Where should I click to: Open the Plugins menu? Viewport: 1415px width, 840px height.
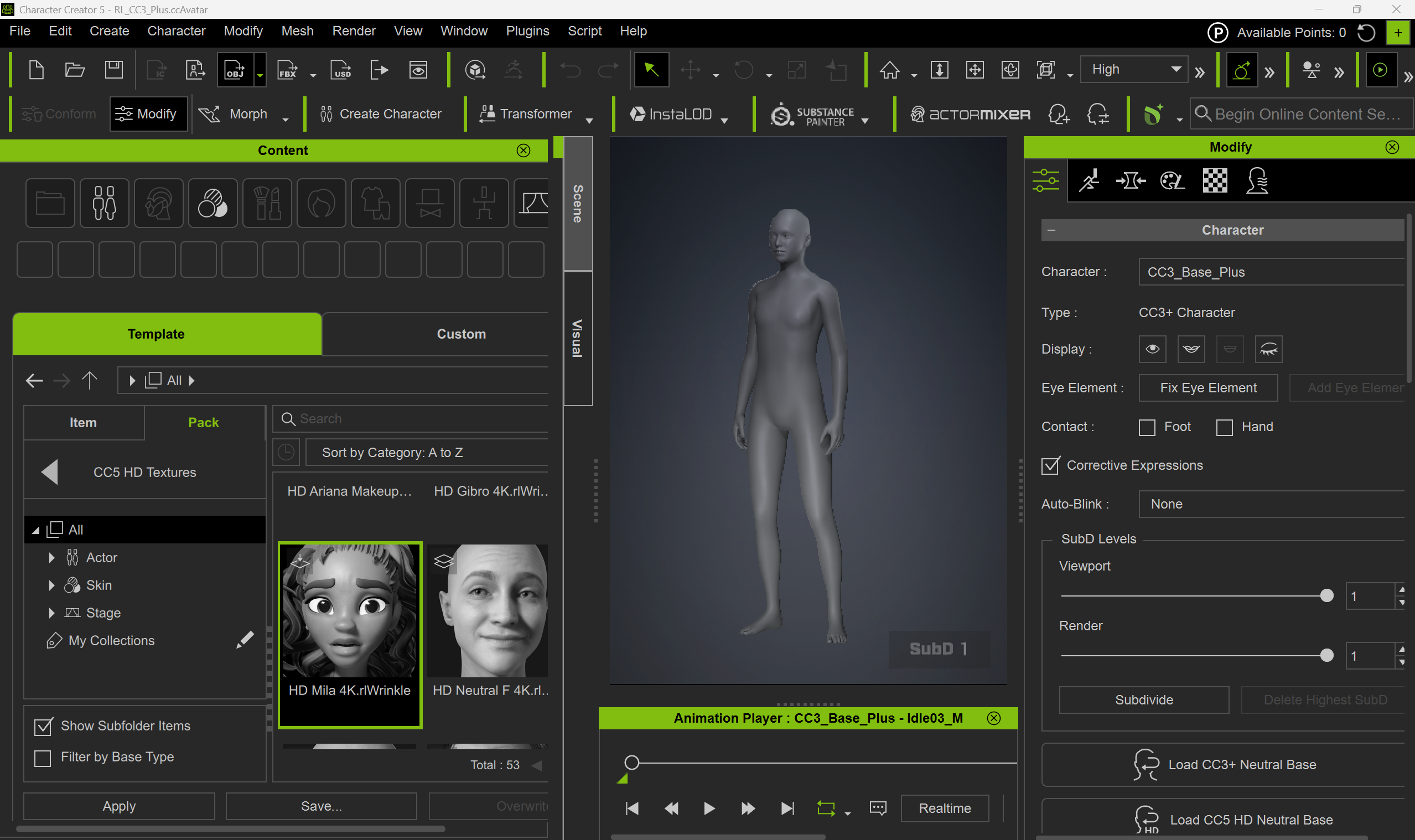click(x=527, y=31)
